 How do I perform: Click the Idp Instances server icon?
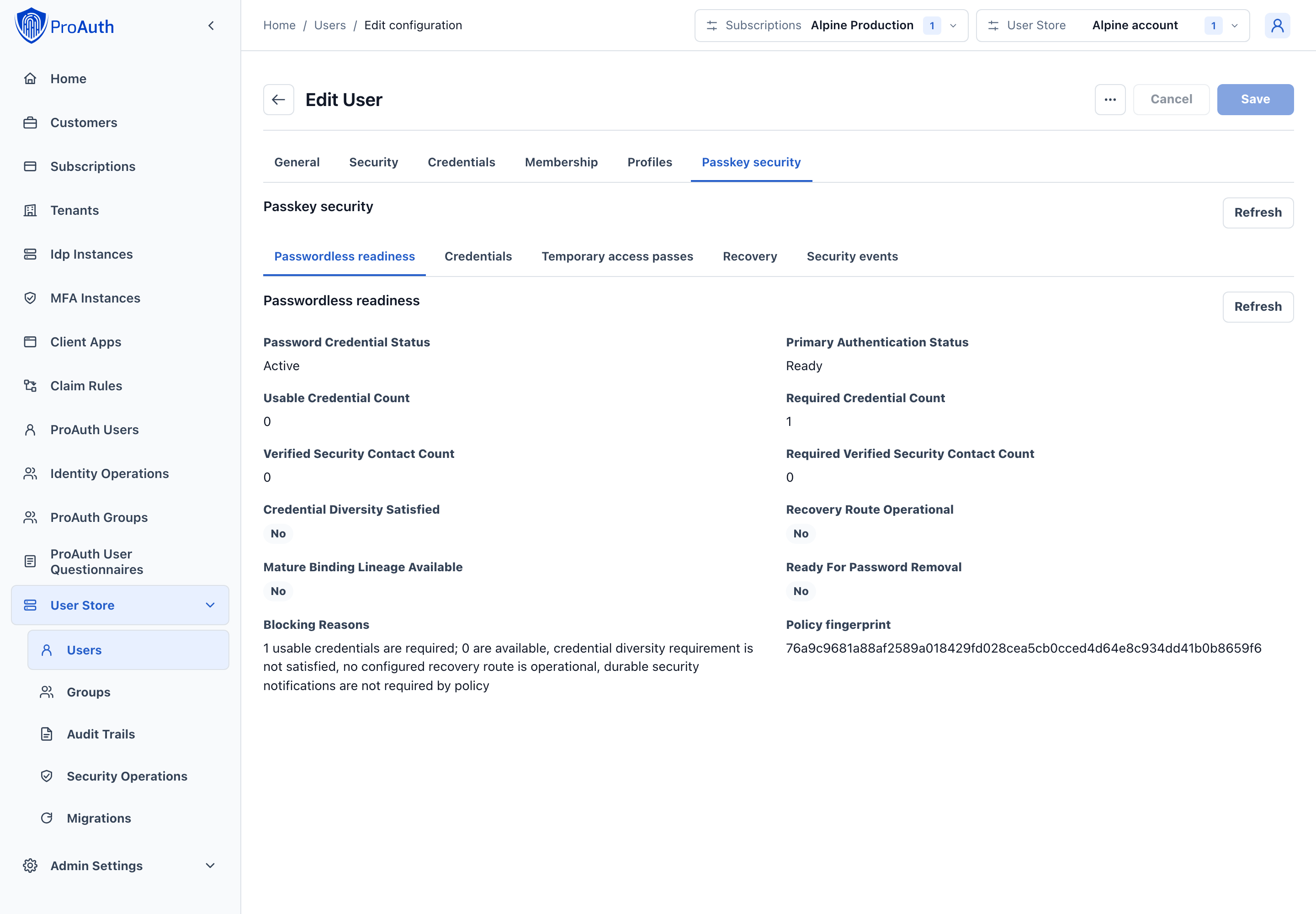[30, 254]
